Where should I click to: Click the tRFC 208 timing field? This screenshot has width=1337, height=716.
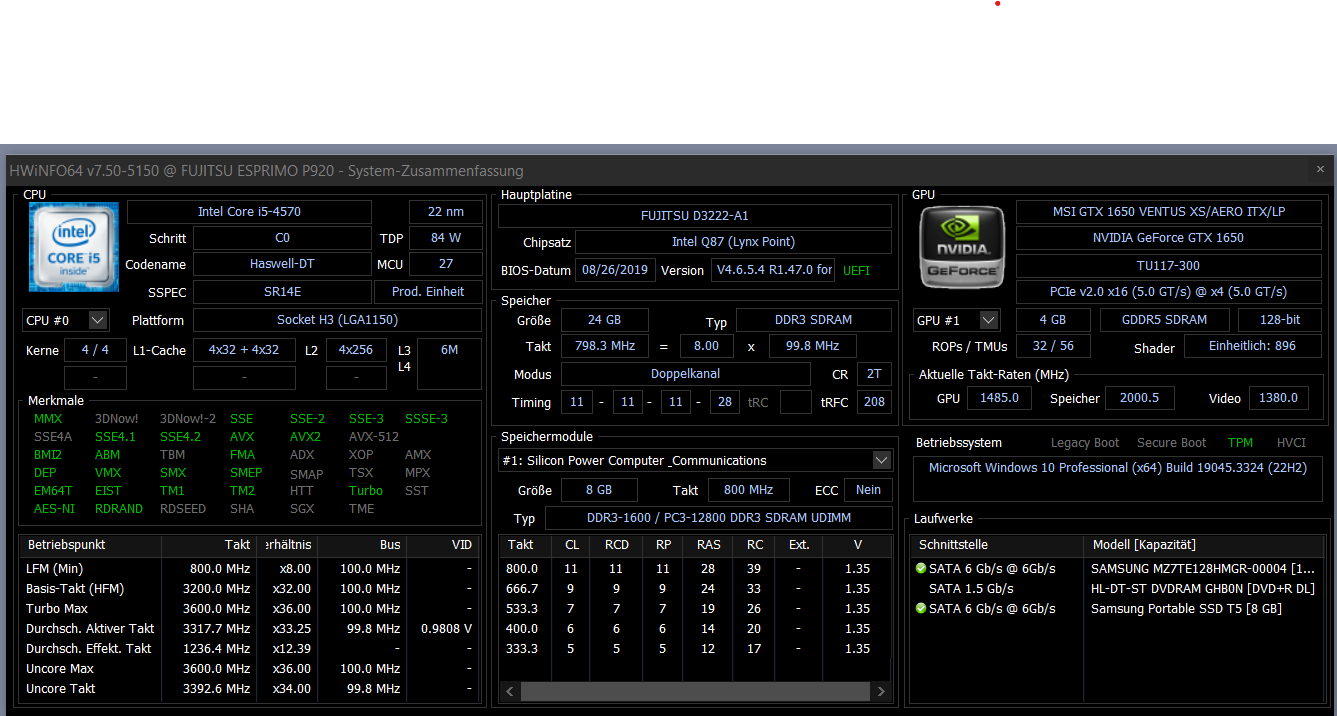click(874, 402)
